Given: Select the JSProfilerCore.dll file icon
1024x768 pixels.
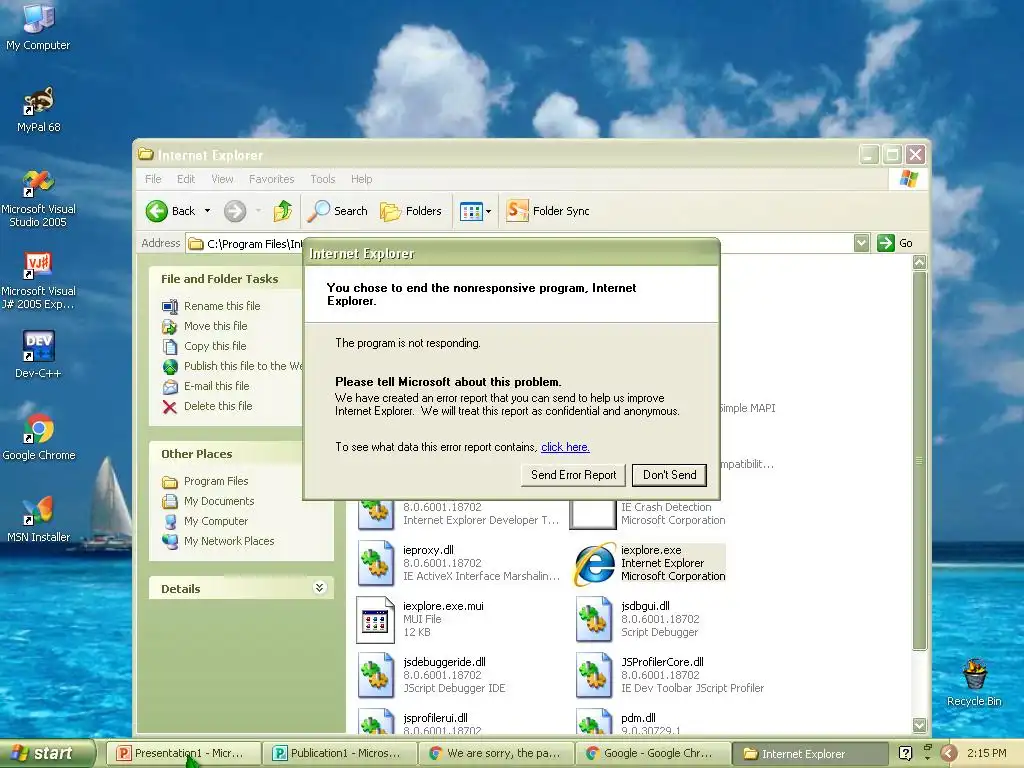Looking at the screenshot, I should [x=594, y=675].
